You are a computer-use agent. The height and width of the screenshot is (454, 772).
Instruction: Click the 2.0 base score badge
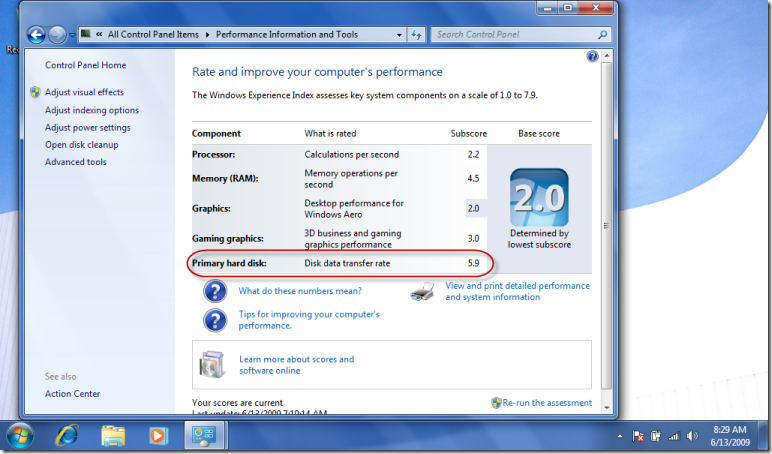(x=539, y=197)
